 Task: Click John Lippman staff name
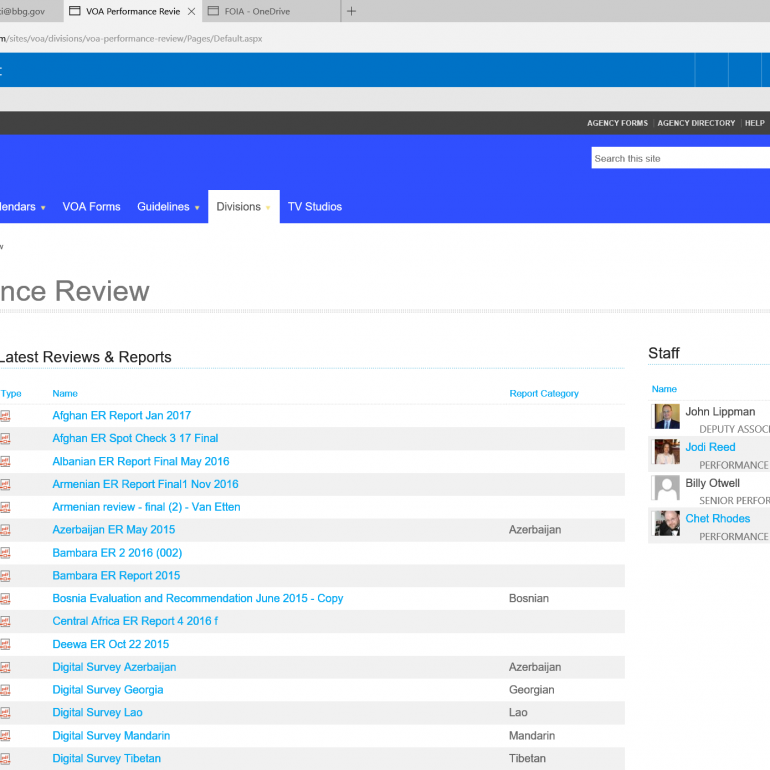tap(720, 412)
